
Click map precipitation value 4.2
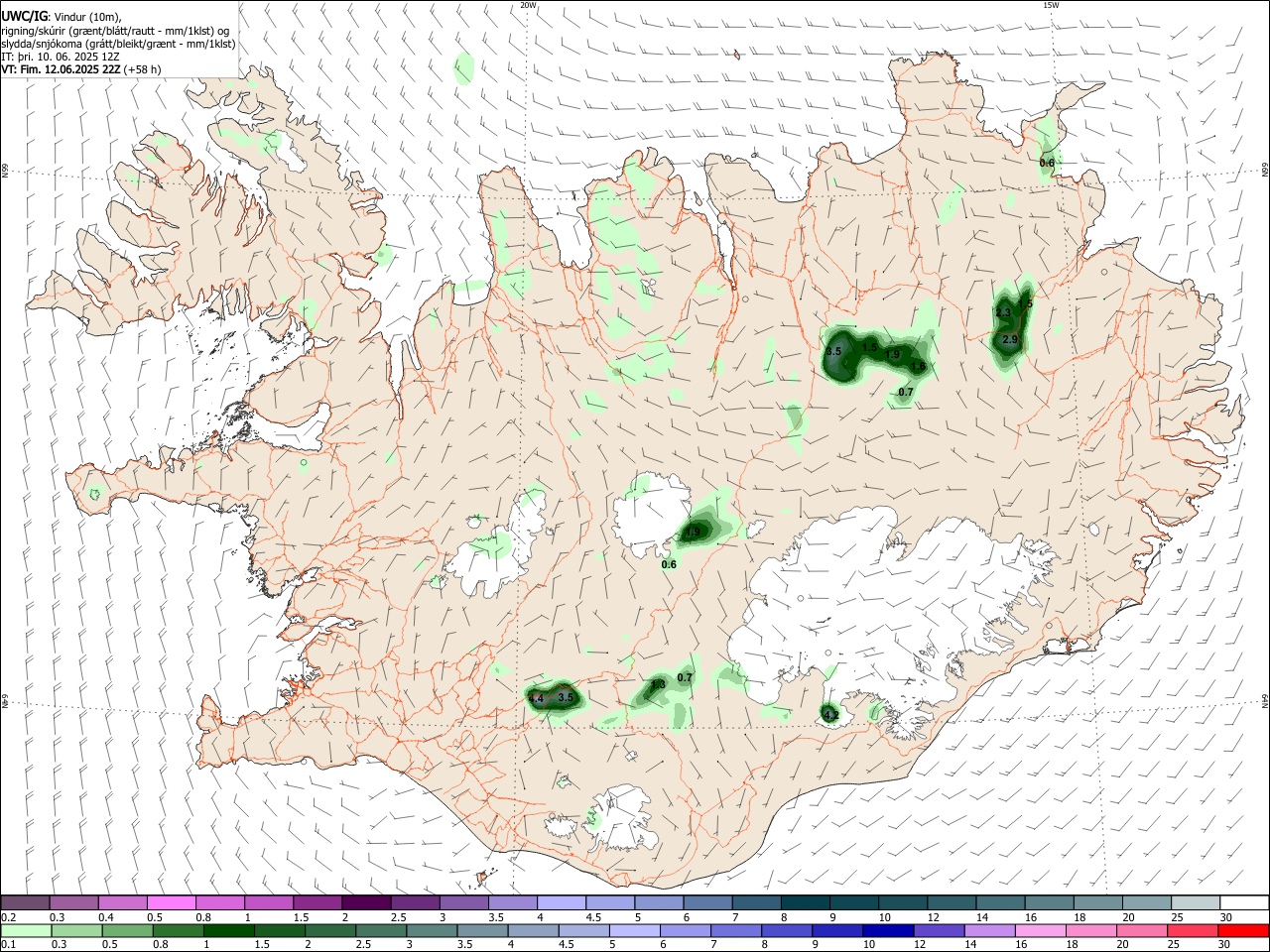click(x=831, y=715)
